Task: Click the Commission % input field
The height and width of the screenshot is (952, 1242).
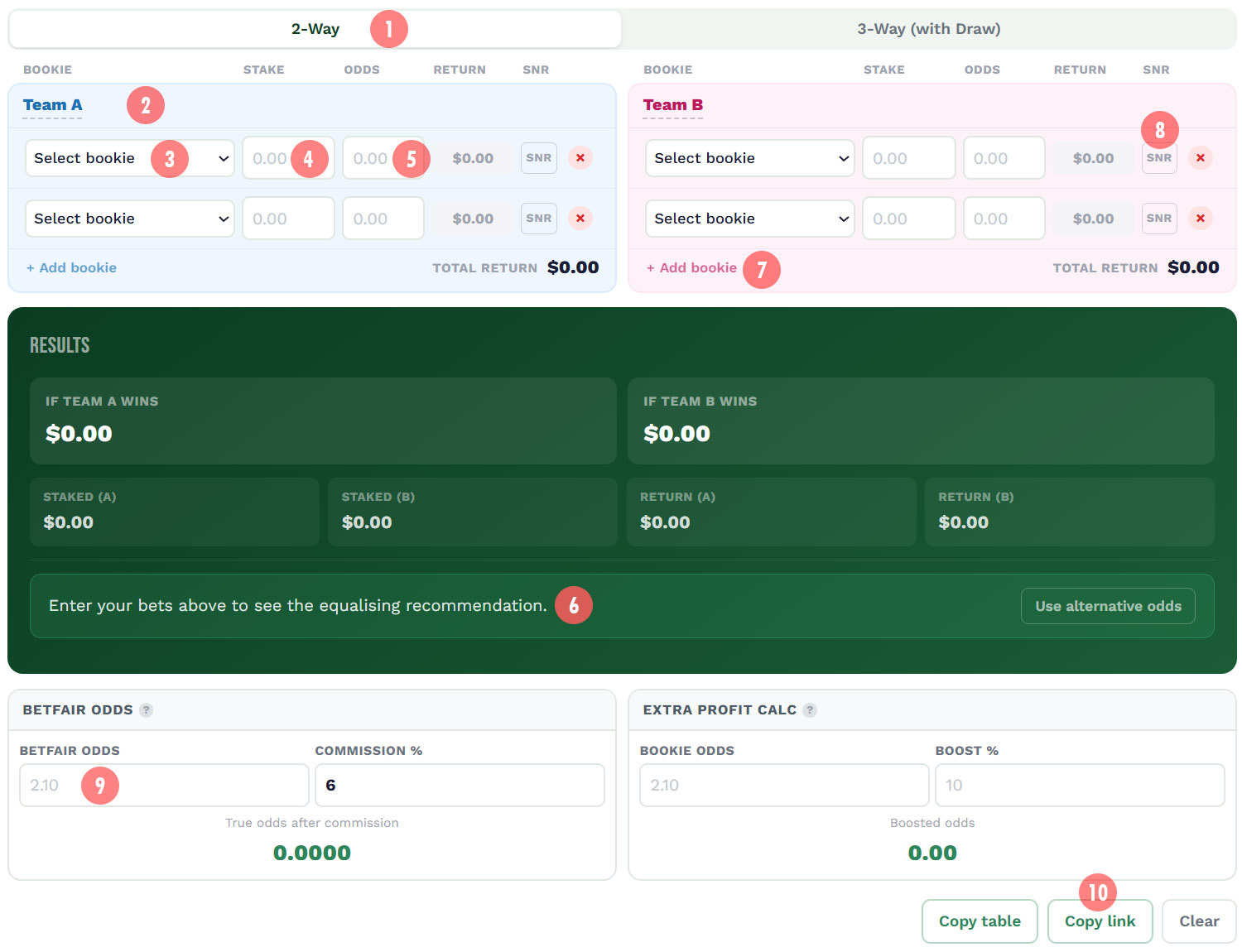Action: click(x=460, y=785)
